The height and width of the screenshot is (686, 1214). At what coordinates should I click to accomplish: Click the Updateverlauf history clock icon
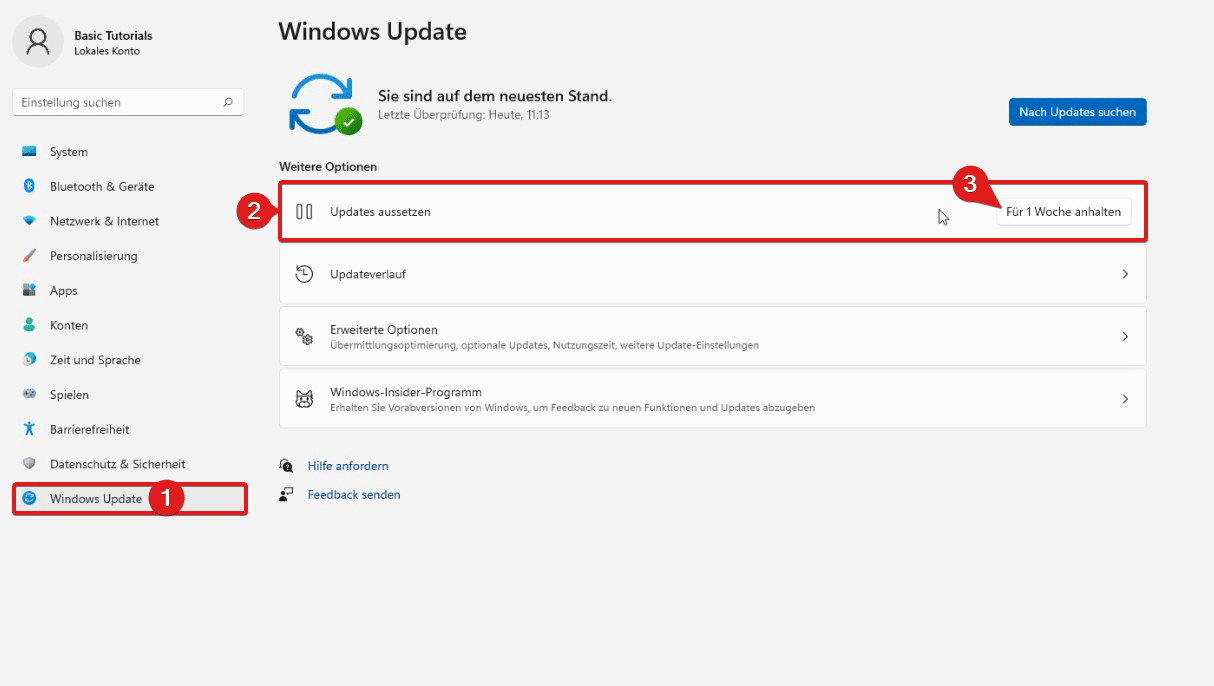(x=305, y=274)
